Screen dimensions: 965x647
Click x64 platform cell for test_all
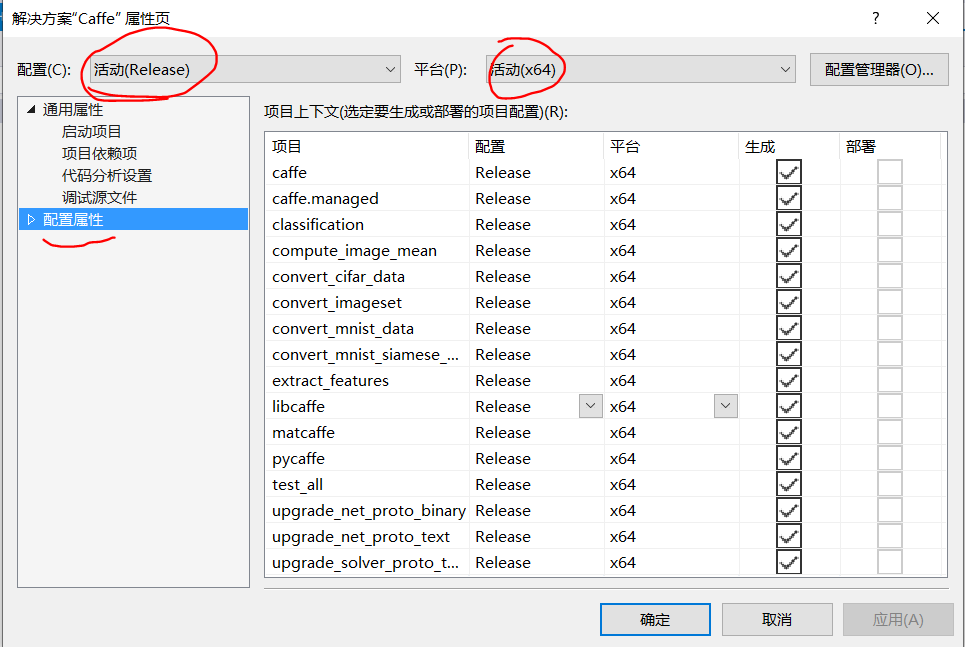point(671,484)
